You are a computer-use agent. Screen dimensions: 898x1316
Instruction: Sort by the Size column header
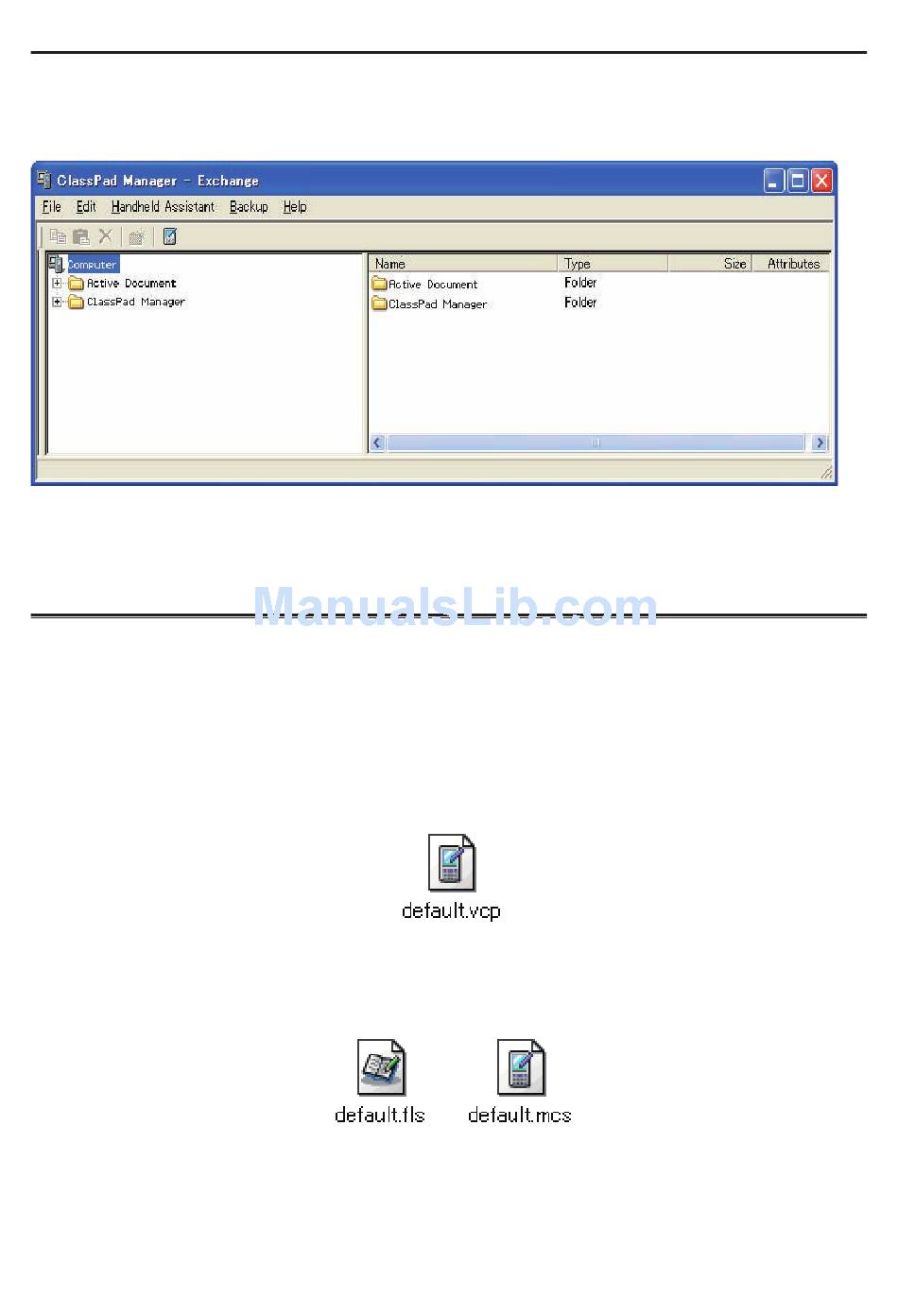pos(710,264)
